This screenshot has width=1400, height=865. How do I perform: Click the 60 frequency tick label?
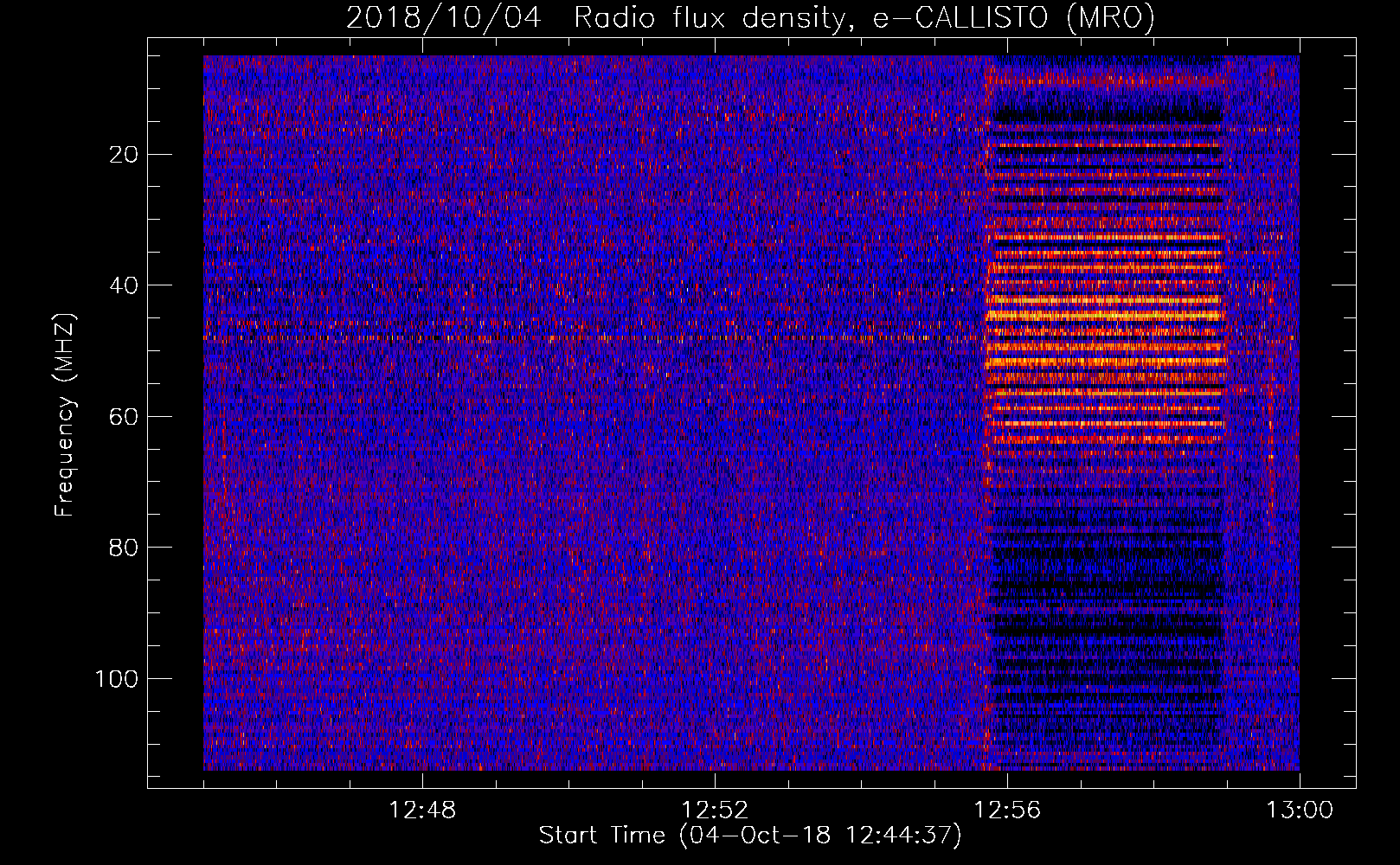124,417
